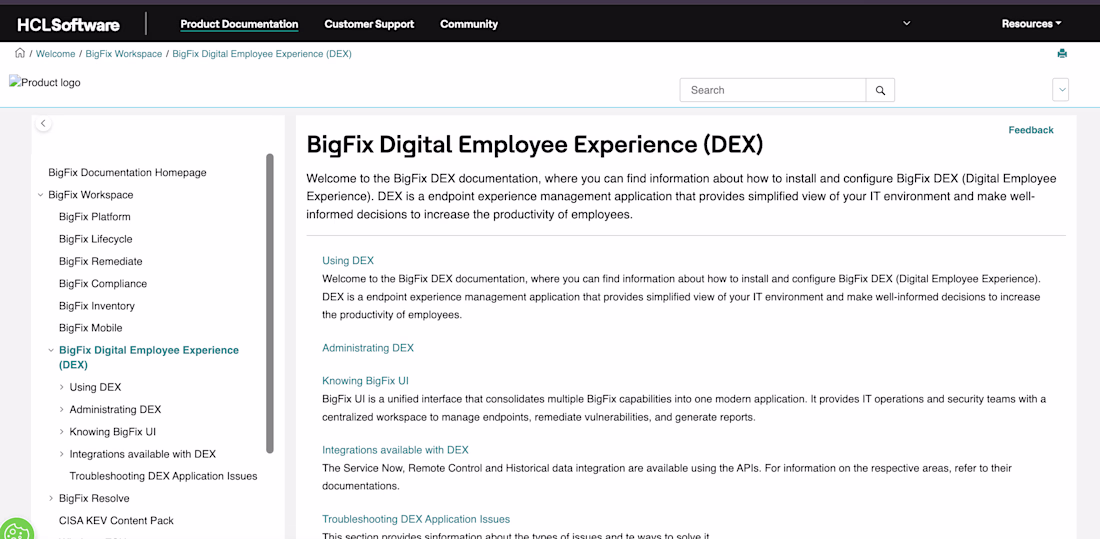
Task: Expand Using DEX in sidebar
Action: [x=62, y=387]
